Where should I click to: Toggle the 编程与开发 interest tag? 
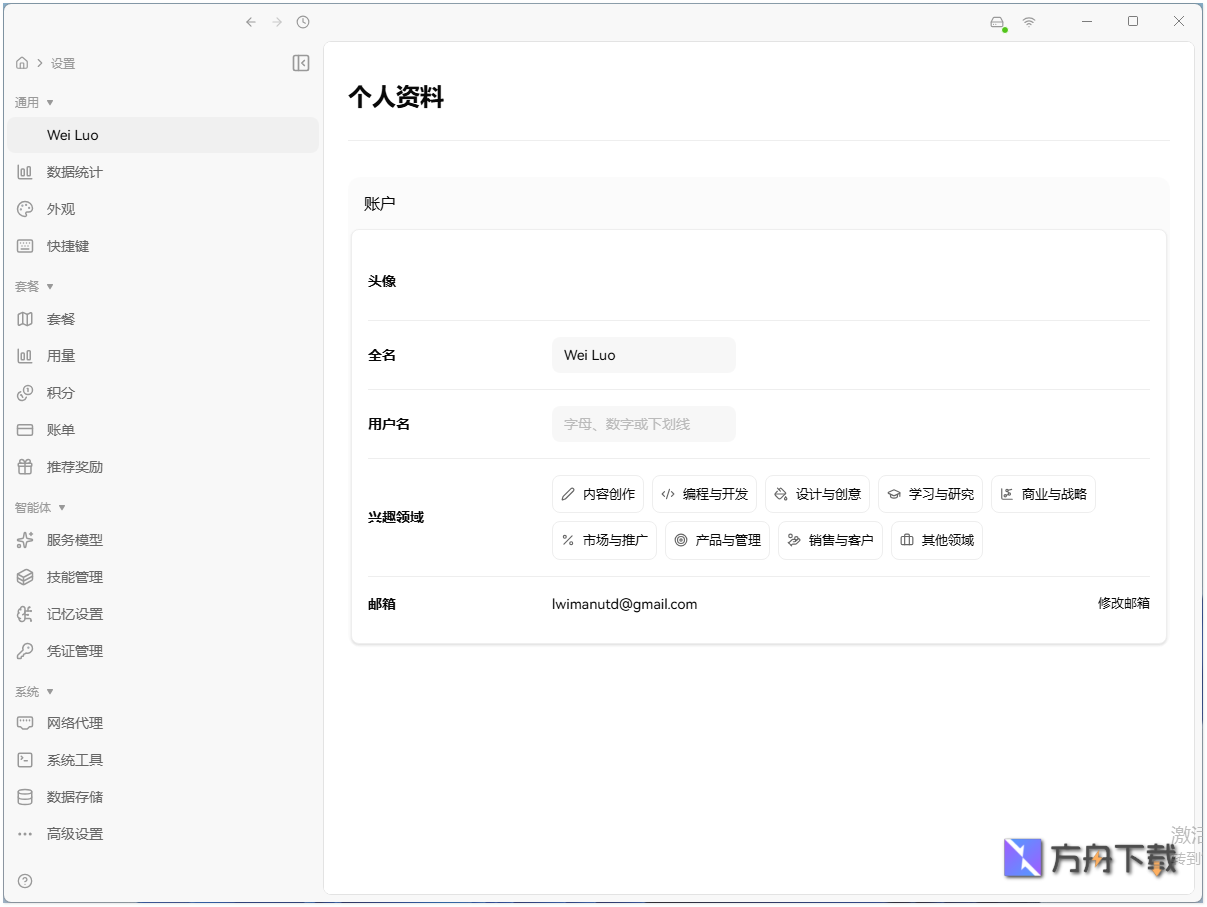coord(704,493)
